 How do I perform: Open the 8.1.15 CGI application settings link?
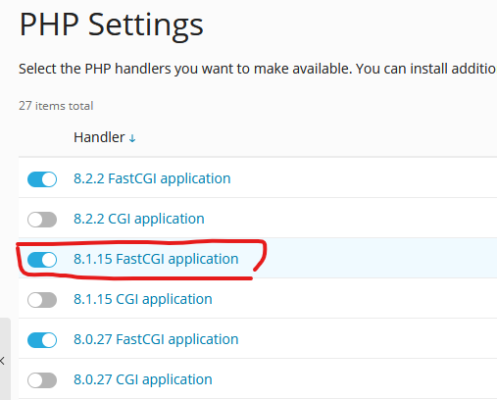(x=143, y=300)
